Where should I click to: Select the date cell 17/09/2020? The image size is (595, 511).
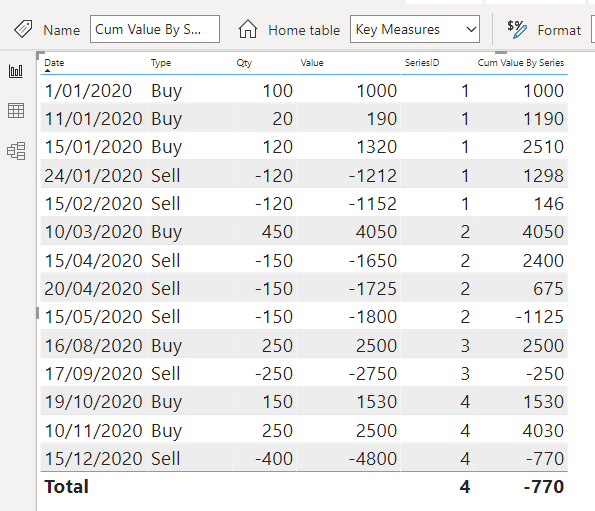pyautogui.click(x=93, y=374)
